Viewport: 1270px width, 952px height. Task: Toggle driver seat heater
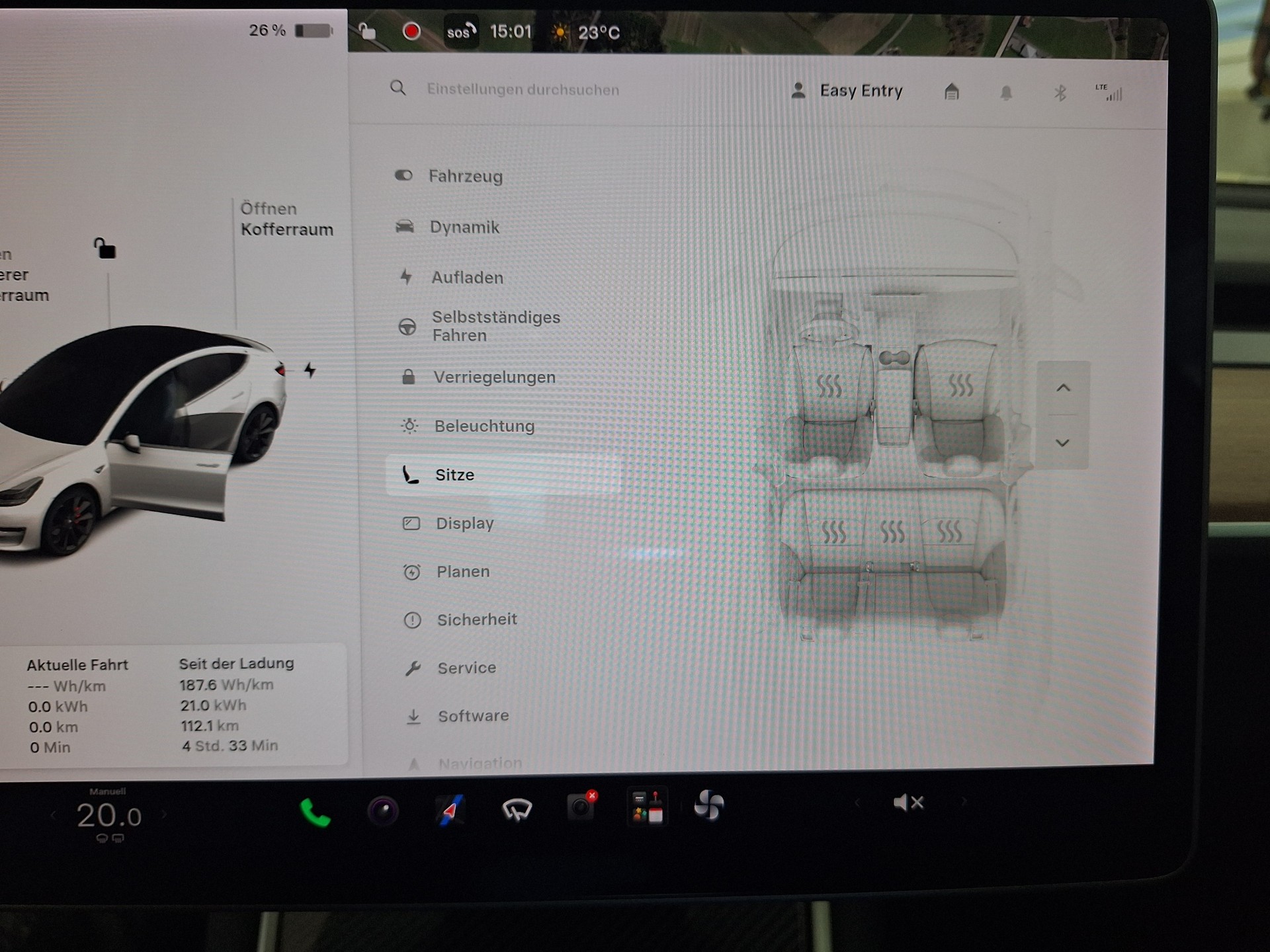[x=829, y=386]
